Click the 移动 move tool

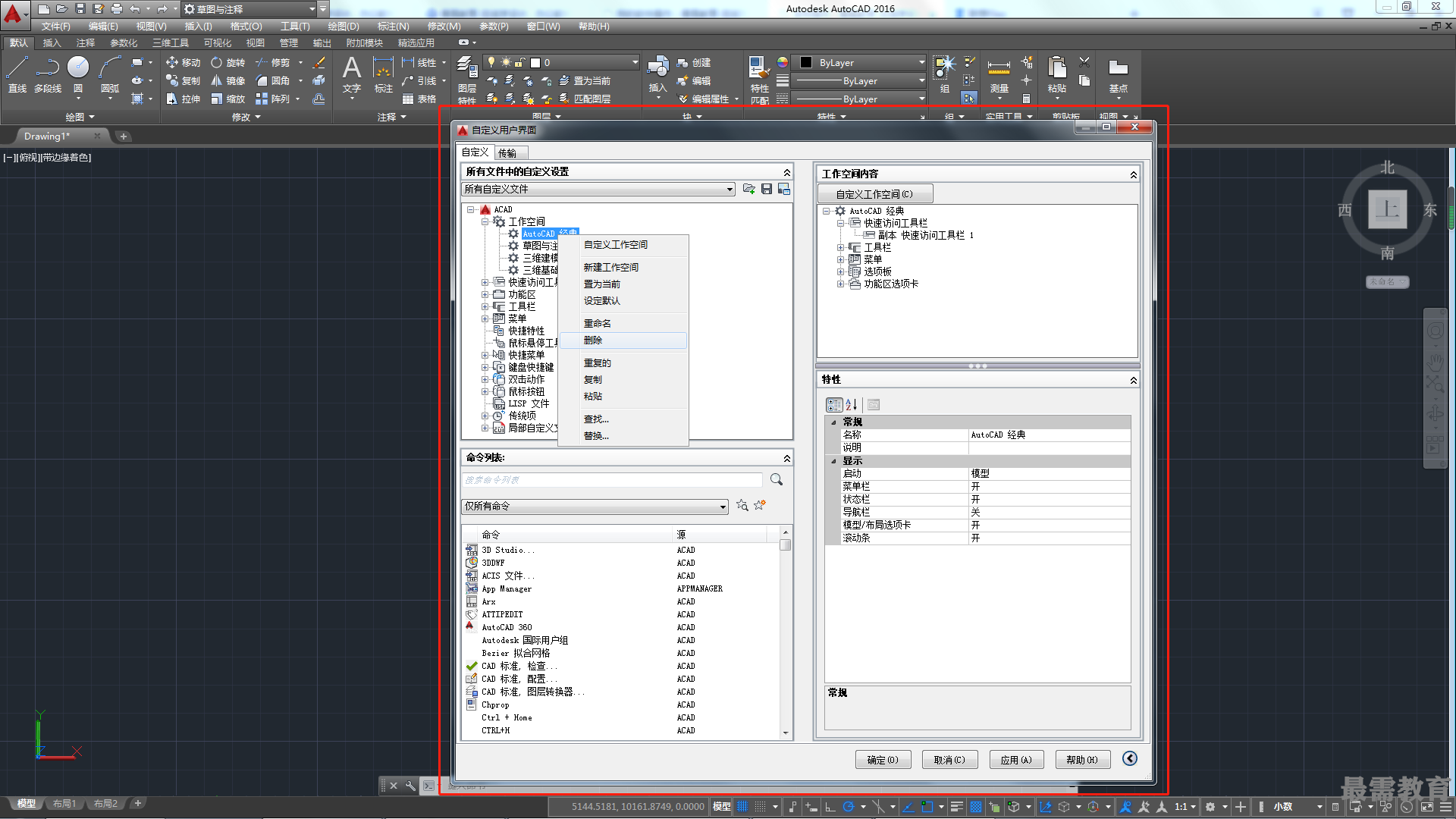(183, 62)
